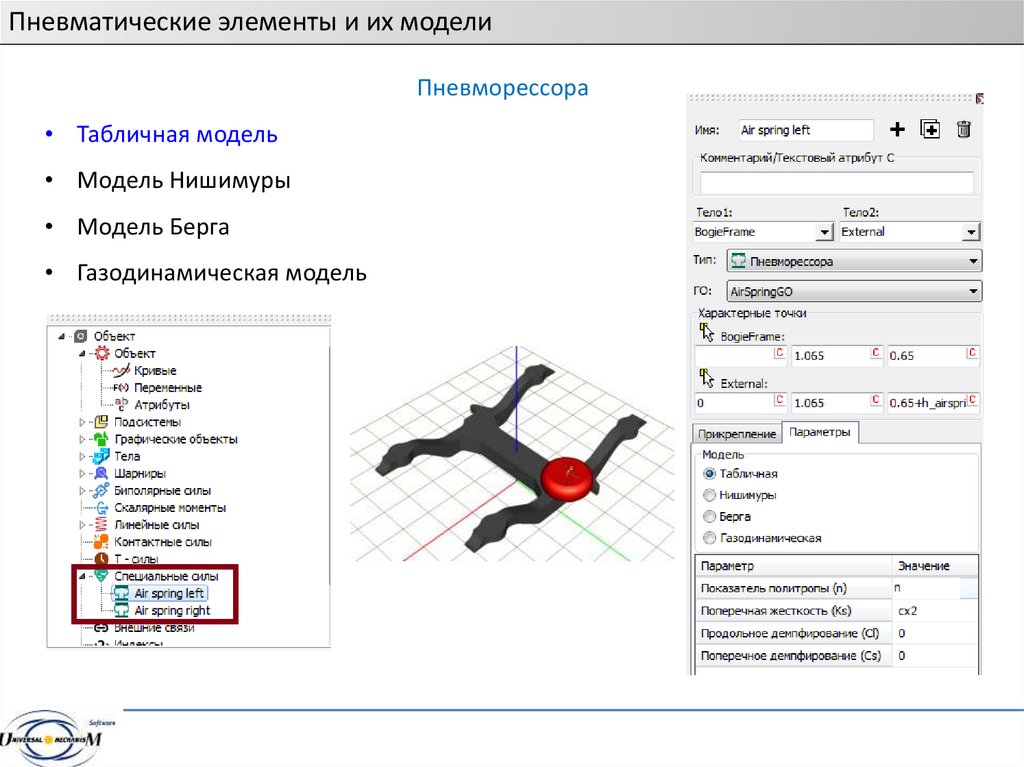This screenshot has width=1024, height=767.
Task: Click the BogieFrame point picker cursor icon
Action: tap(706, 332)
